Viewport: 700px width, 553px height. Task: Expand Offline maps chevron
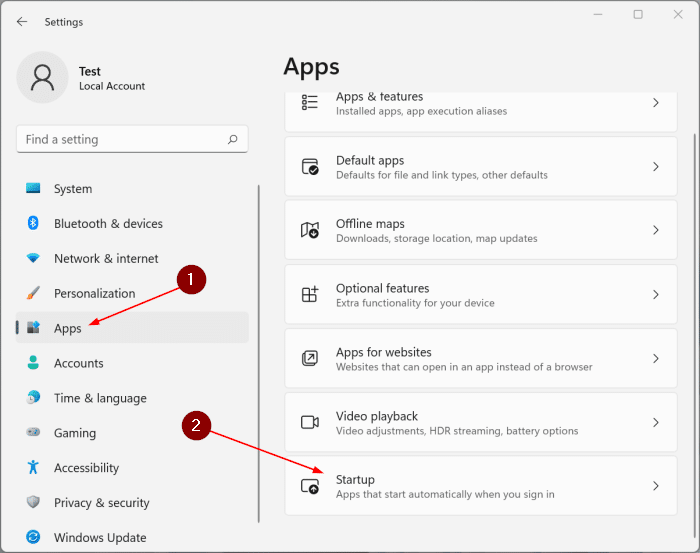[656, 230]
